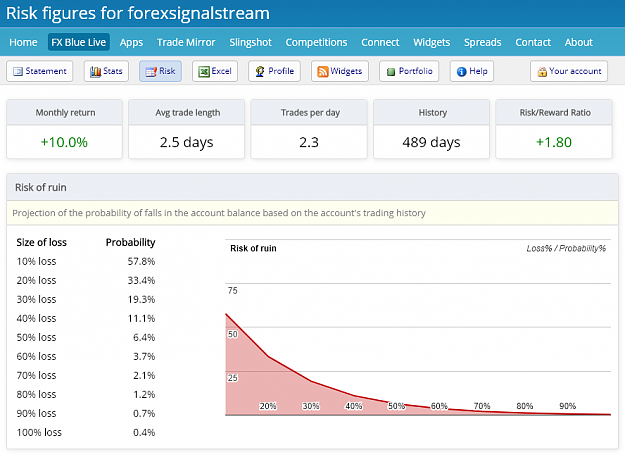Click the orange RSS Widgets icon

pos(322,72)
